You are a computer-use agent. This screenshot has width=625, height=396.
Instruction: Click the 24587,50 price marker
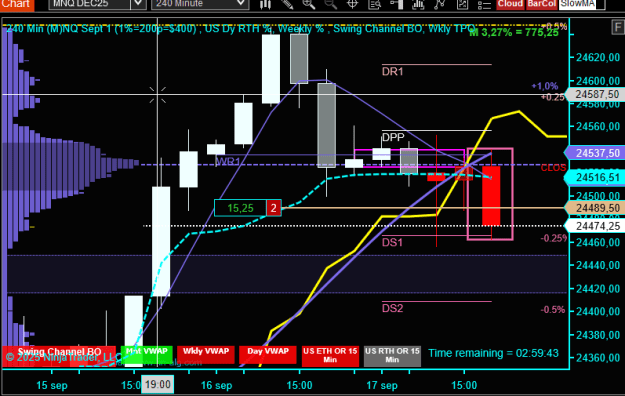596,95
